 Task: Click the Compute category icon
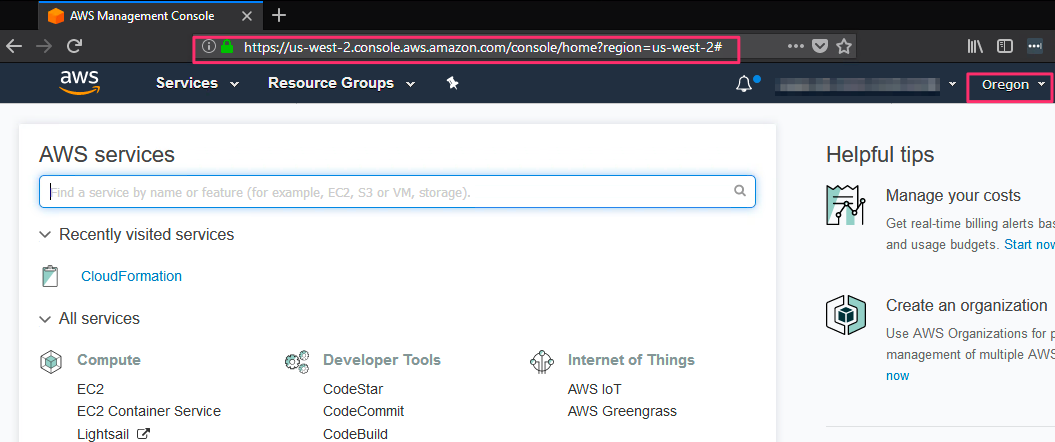tap(51, 361)
